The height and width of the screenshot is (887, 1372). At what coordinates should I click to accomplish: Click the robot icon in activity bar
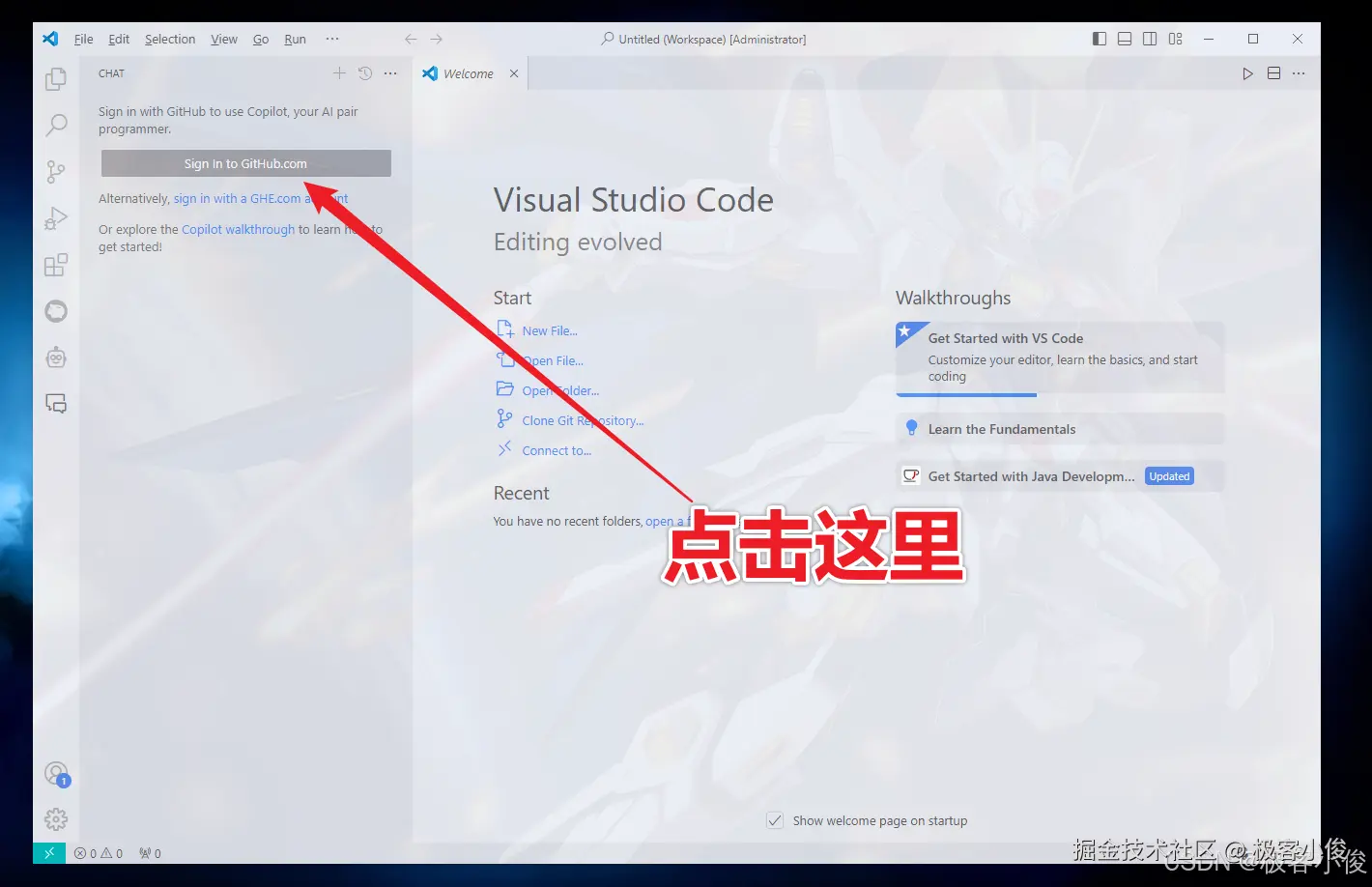coord(56,358)
